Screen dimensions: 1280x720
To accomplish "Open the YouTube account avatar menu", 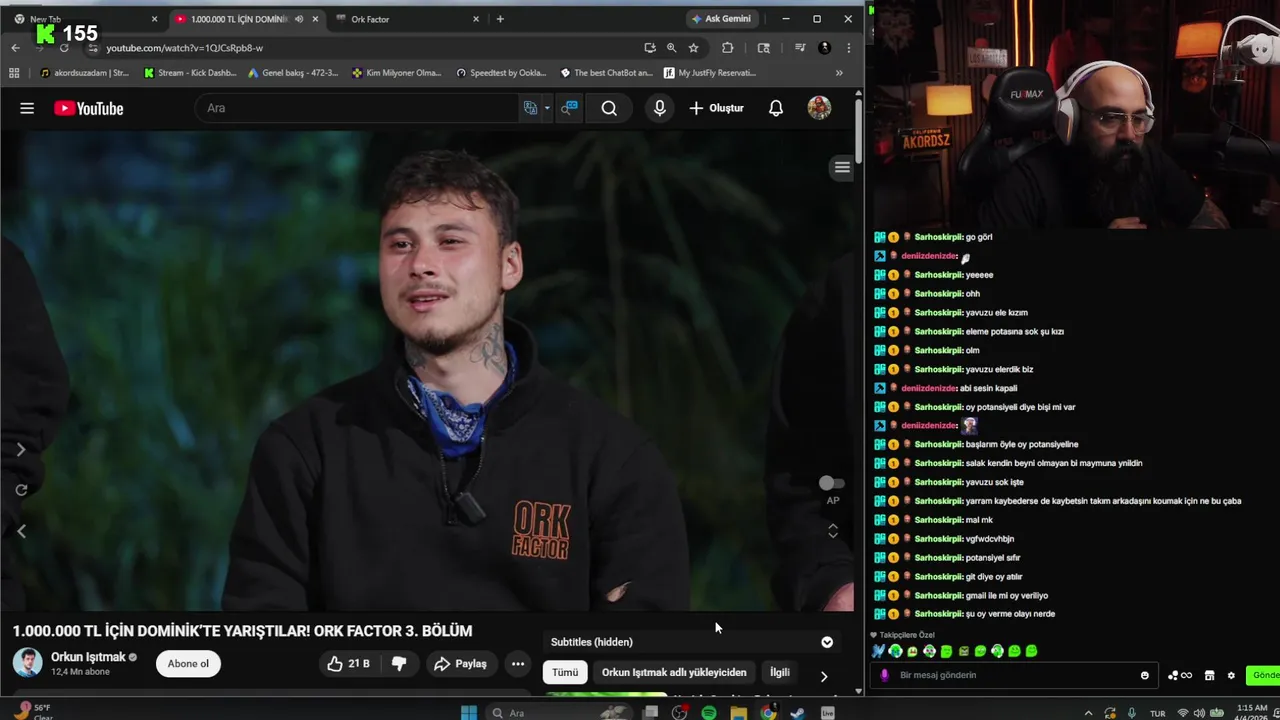I will [x=819, y=108].
